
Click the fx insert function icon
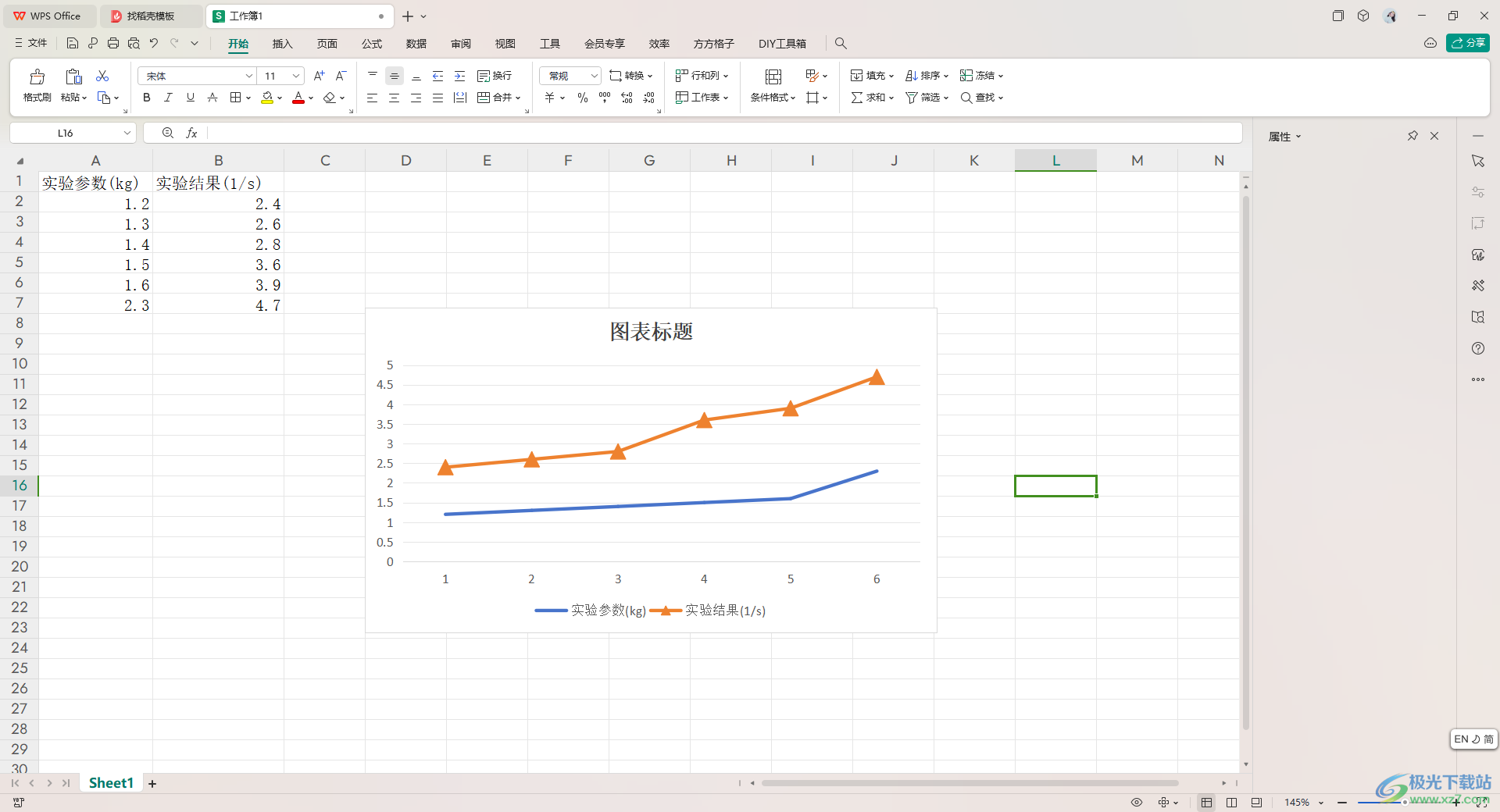click(191, 134)
